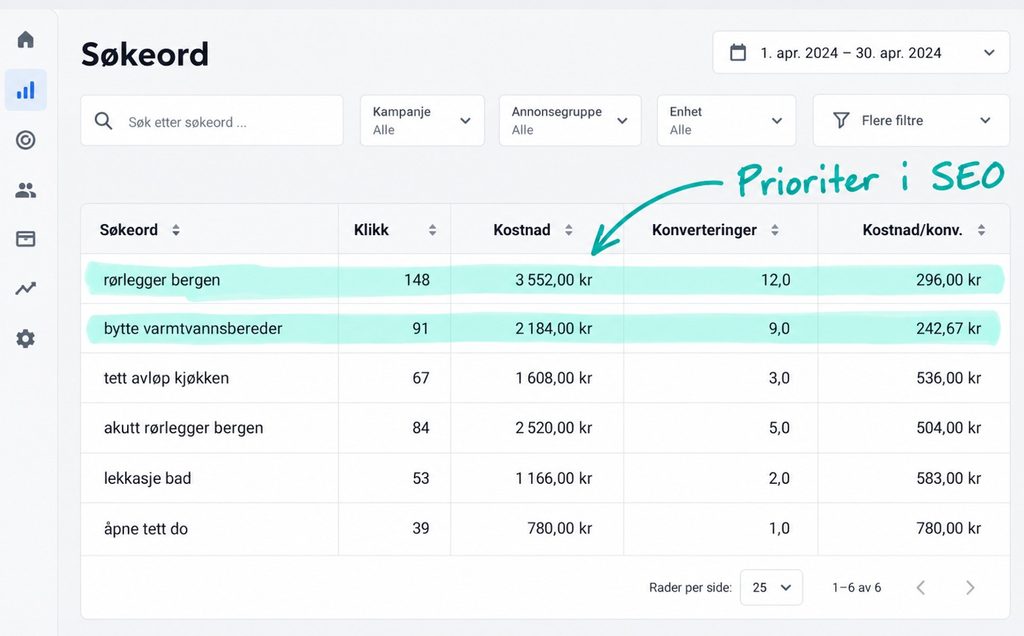Open the billing card sidebar icon
Screen dimensions: 1024x636
pos(25,239)
